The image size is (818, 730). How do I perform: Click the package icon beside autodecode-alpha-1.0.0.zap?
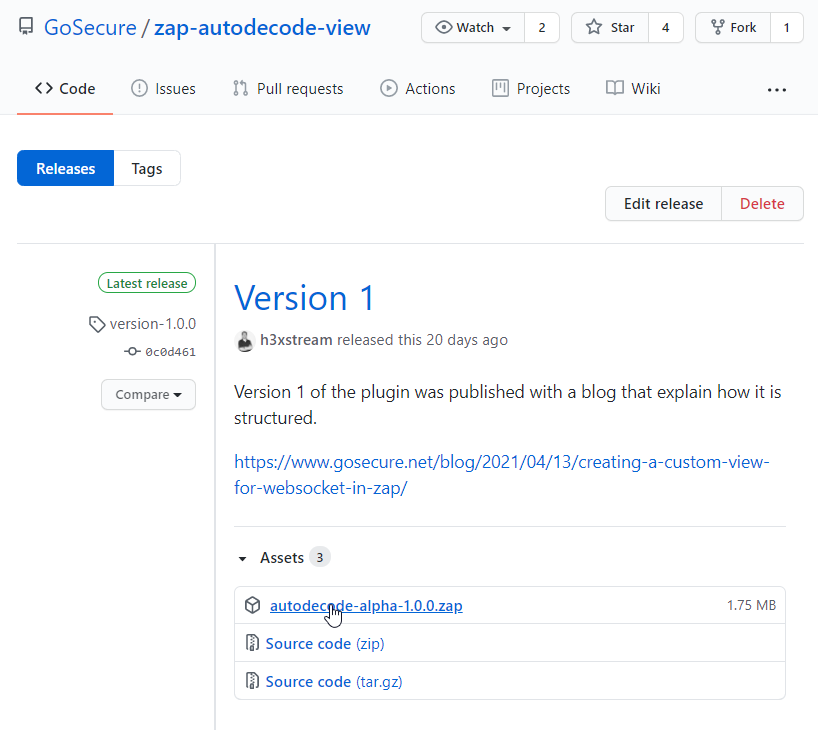point(252,605)
